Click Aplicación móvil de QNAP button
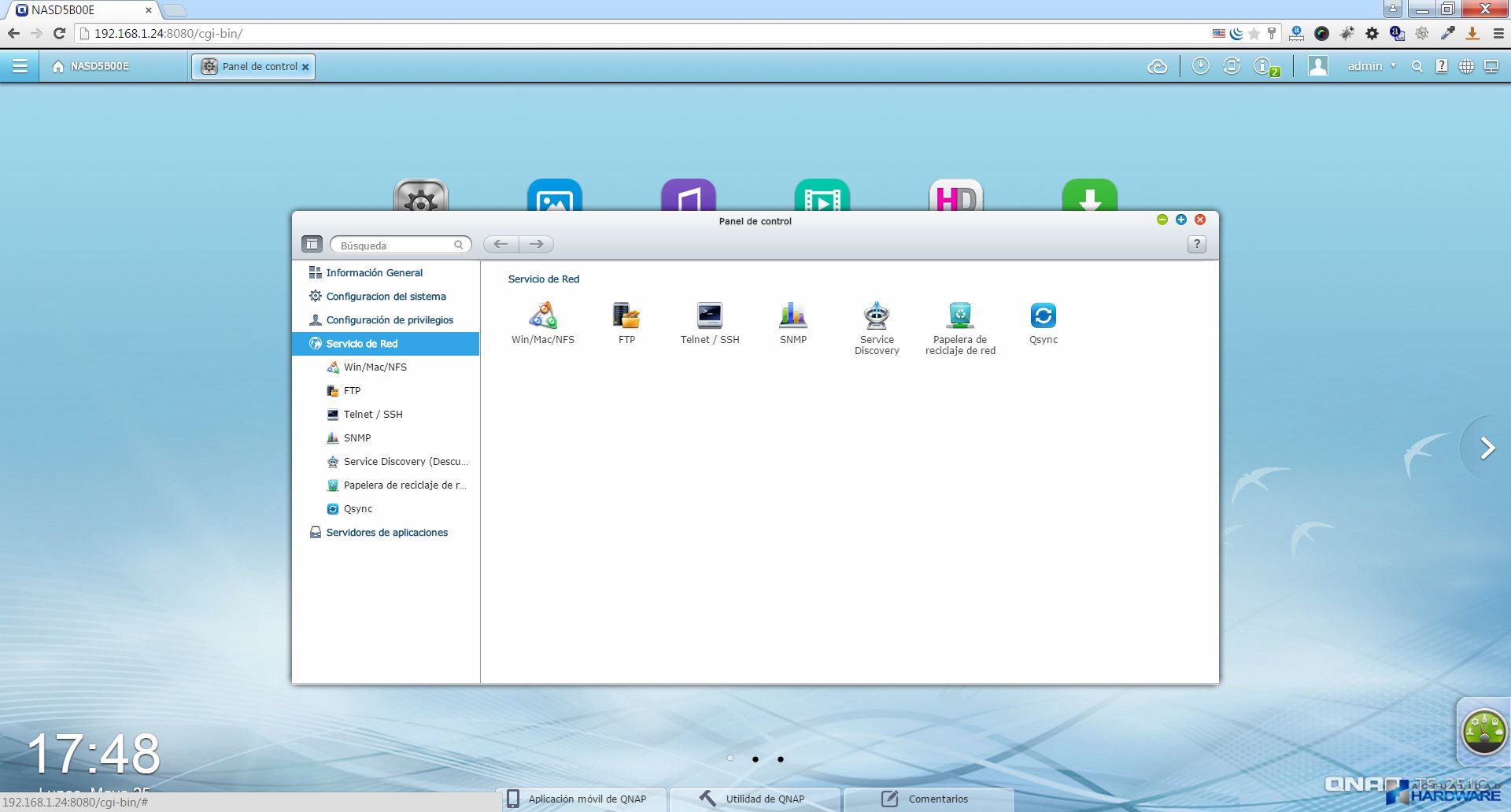Screen dimensions: 1511x812 pyautogui.click(x=585, y=799)
